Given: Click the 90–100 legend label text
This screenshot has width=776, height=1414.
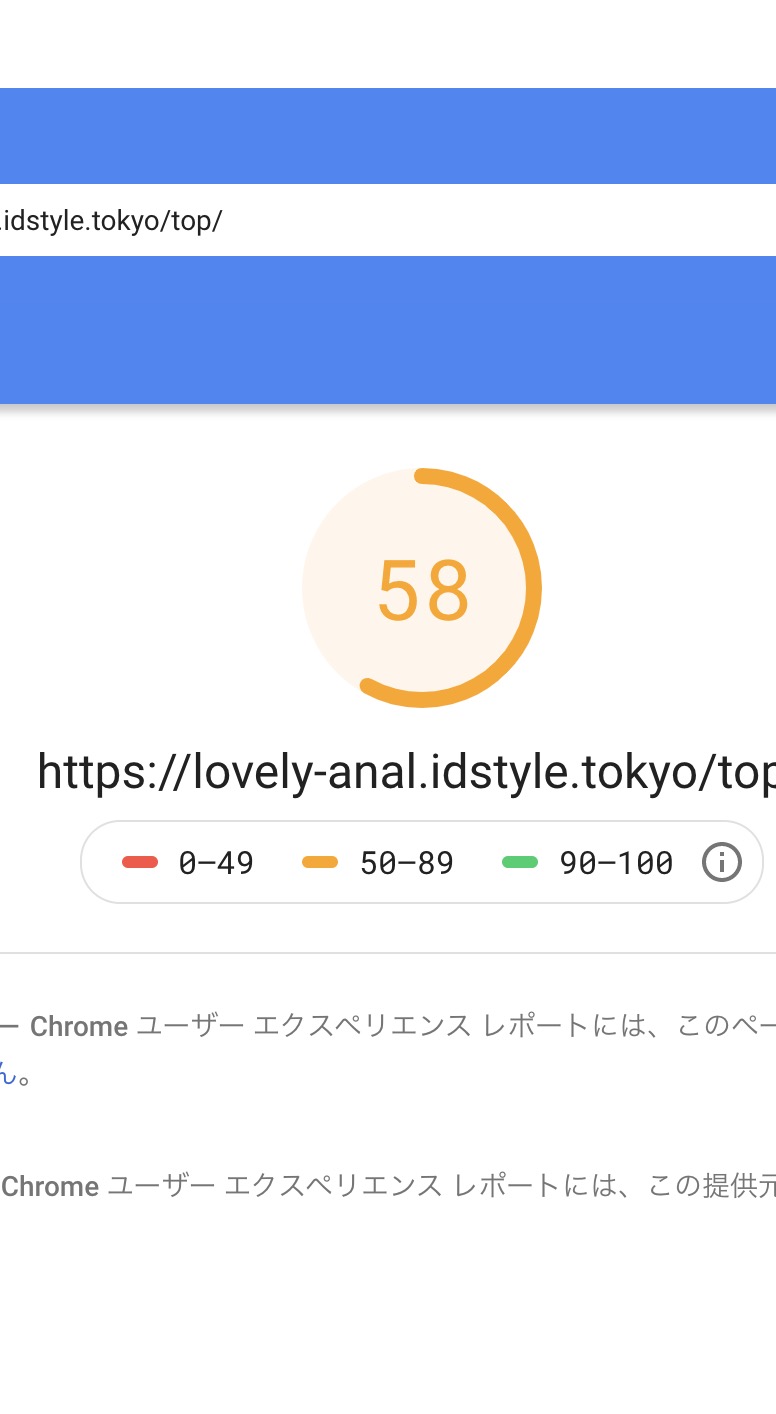Looking at the screenshot, I should [616, 863].
